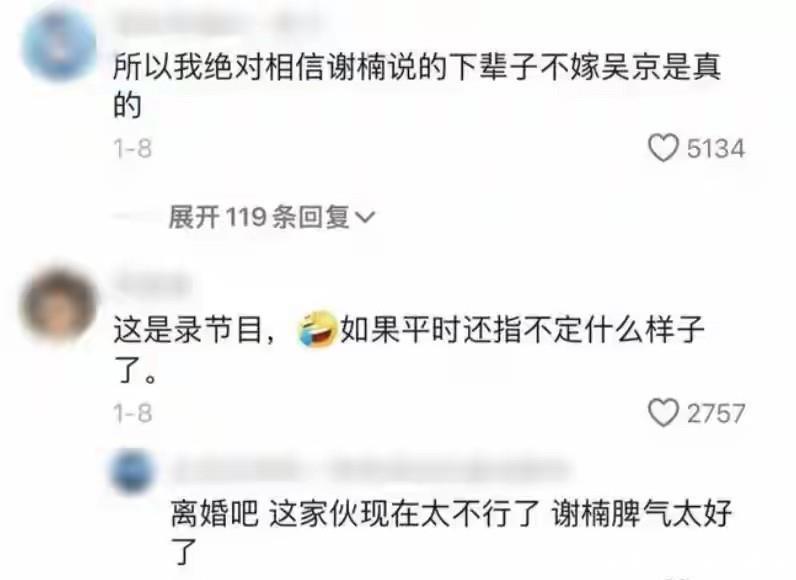Open the second commenter's blurred username
796x580 pixels.
click(x=151, y=284)
